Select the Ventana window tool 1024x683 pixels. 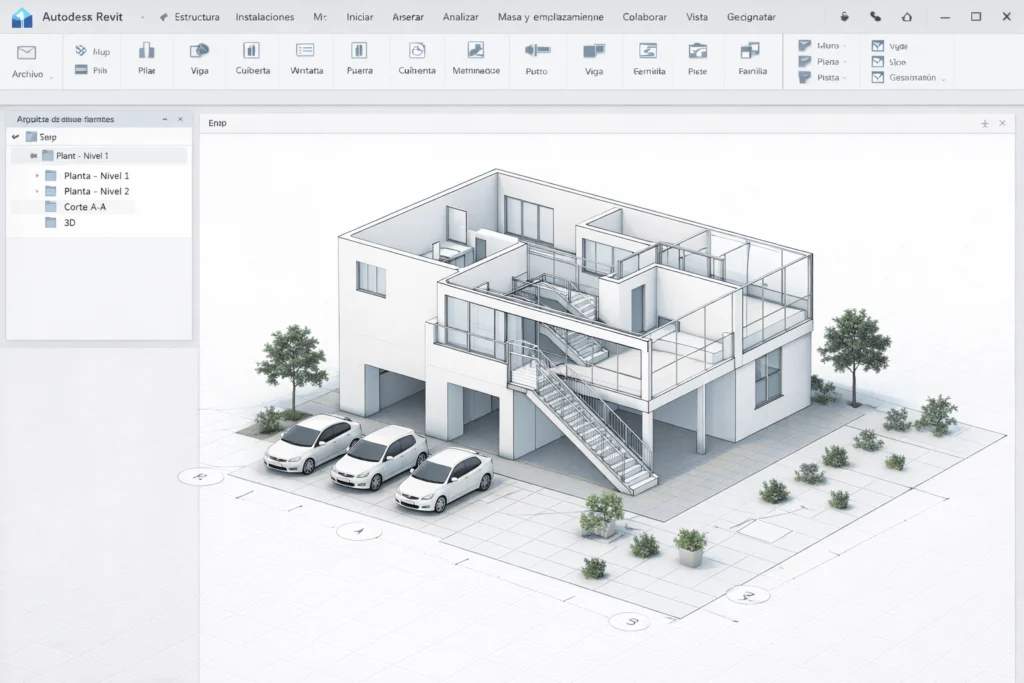pyautogui.click(x=306, y=60)
